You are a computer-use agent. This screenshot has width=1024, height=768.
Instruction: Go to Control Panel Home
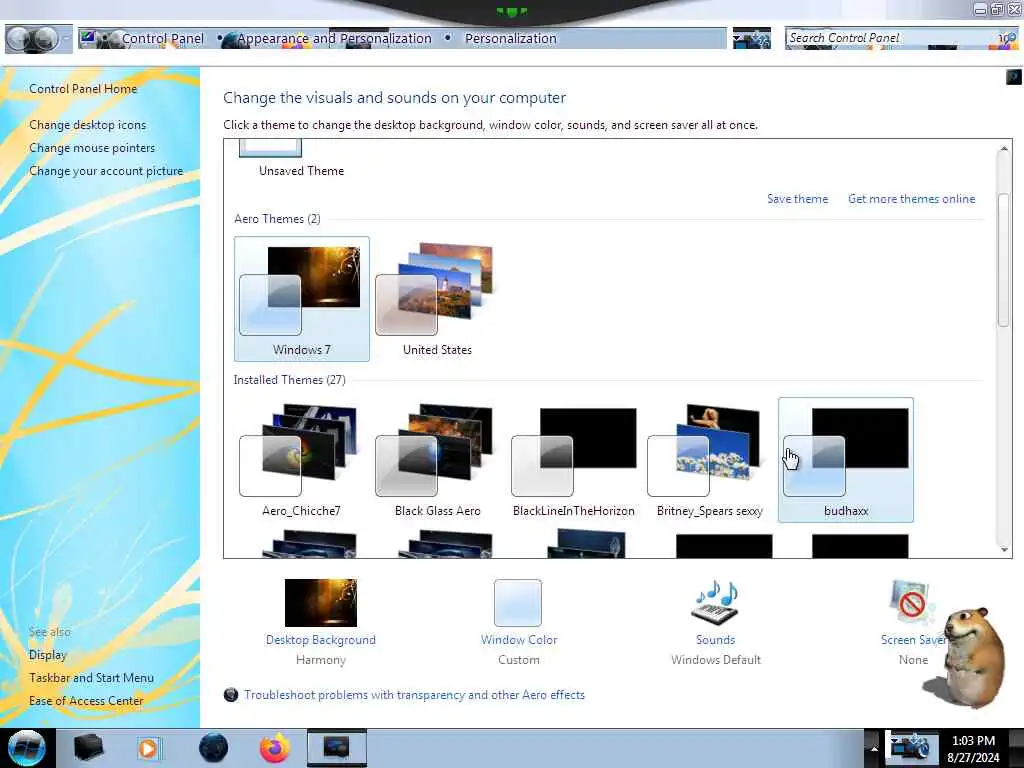click(x=83, y=89)
